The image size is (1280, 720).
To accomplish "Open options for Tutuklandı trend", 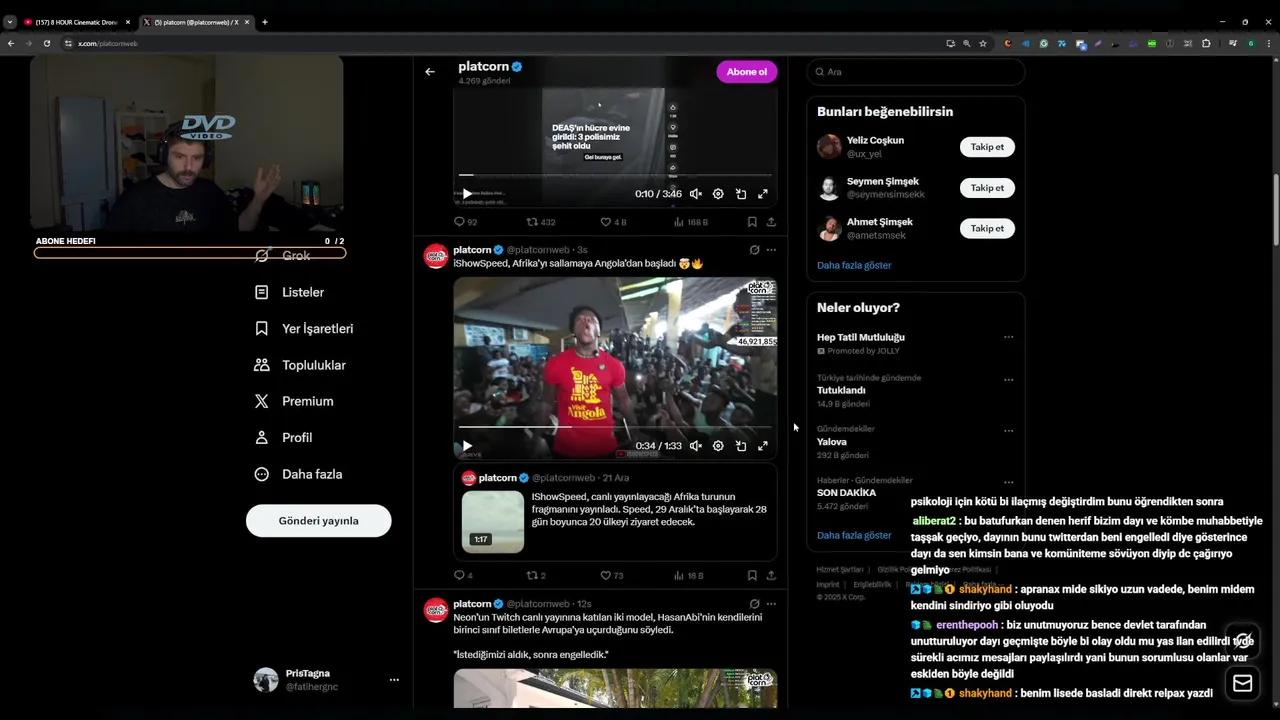I will click(1008, 380).
